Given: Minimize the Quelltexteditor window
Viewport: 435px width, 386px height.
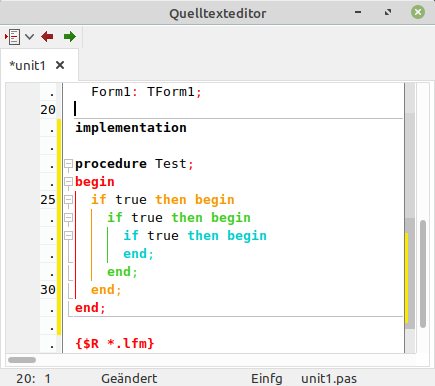Looking at the screenshot, I should pyautogui.click(x=358, y=12).
